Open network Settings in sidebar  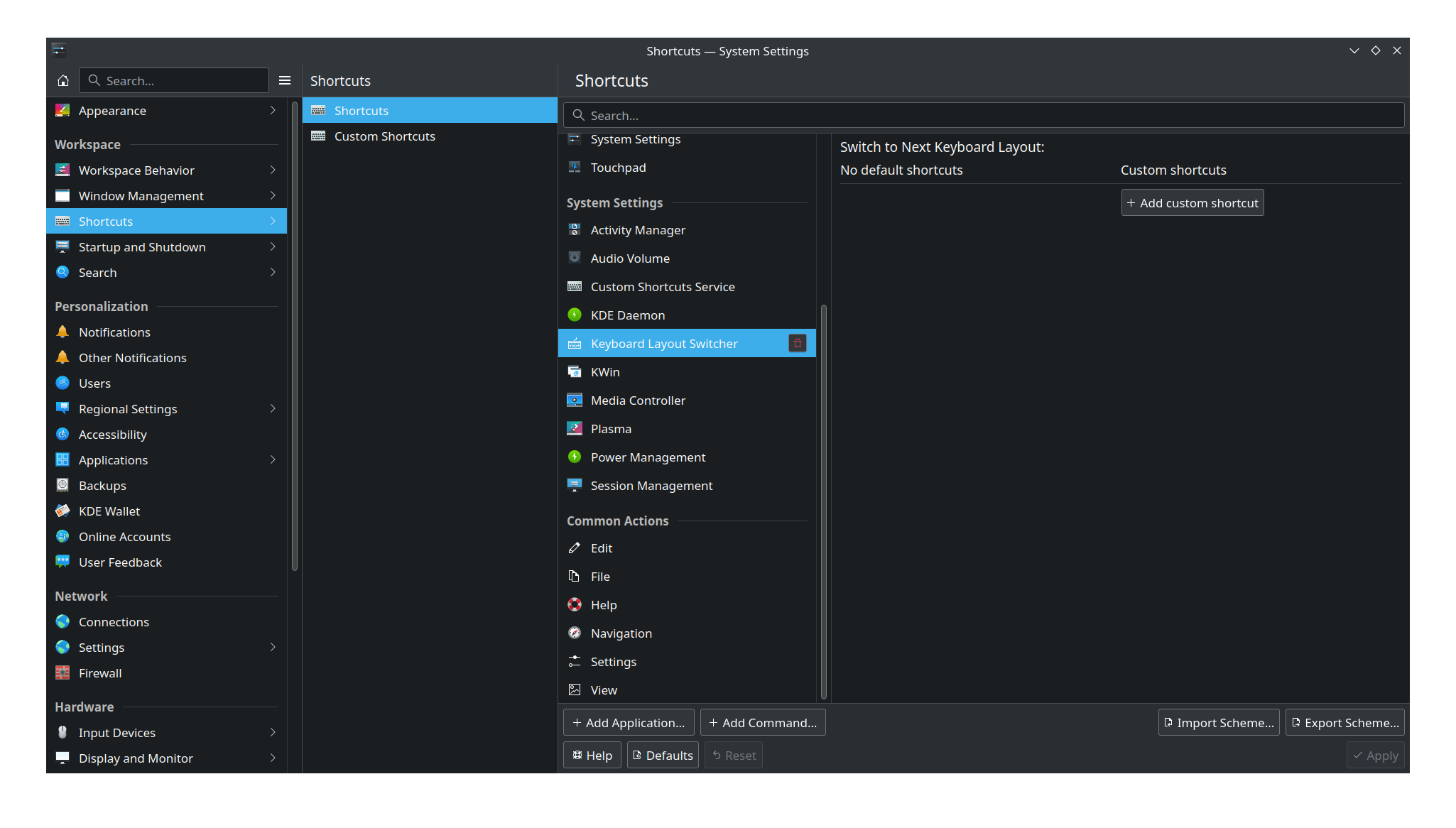[166, 648]
